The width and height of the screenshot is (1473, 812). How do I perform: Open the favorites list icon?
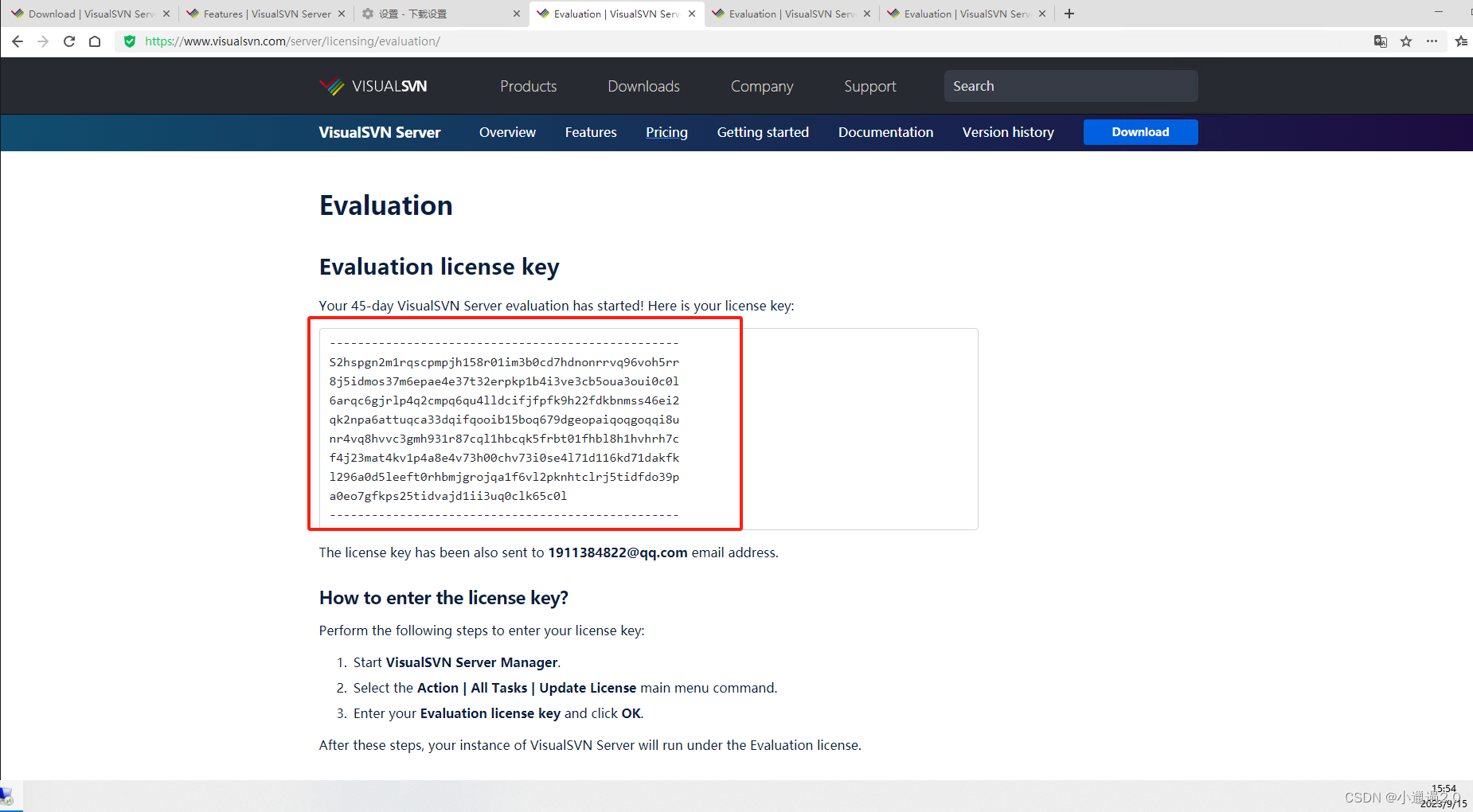click(x=1461, y=41)
